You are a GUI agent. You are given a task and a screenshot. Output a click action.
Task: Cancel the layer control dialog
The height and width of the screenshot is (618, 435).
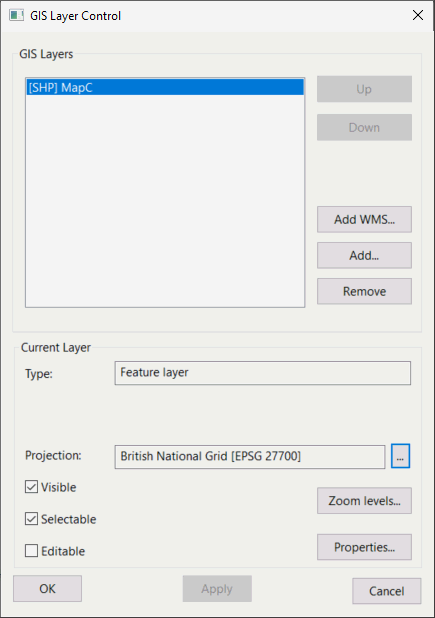[x=387, y=591]
